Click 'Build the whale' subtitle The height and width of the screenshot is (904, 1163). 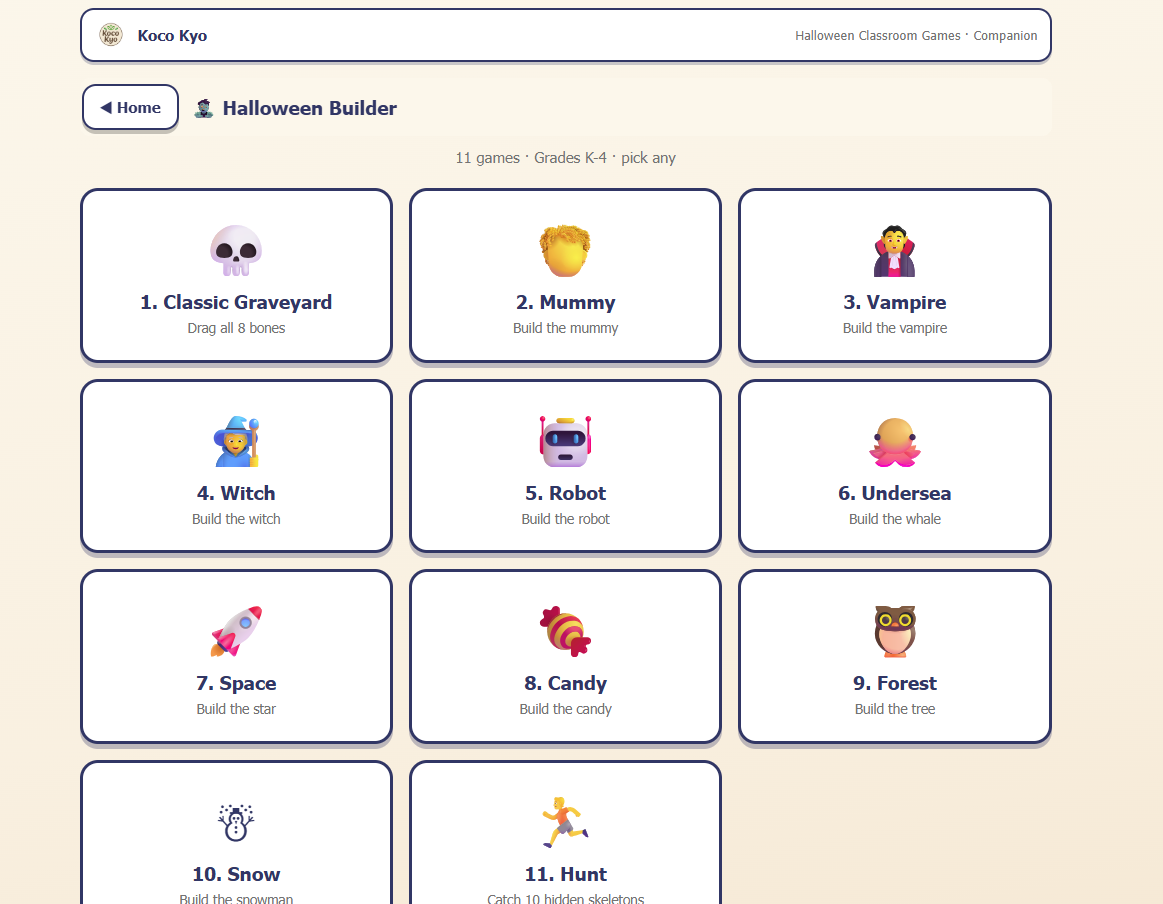[895, 519]
